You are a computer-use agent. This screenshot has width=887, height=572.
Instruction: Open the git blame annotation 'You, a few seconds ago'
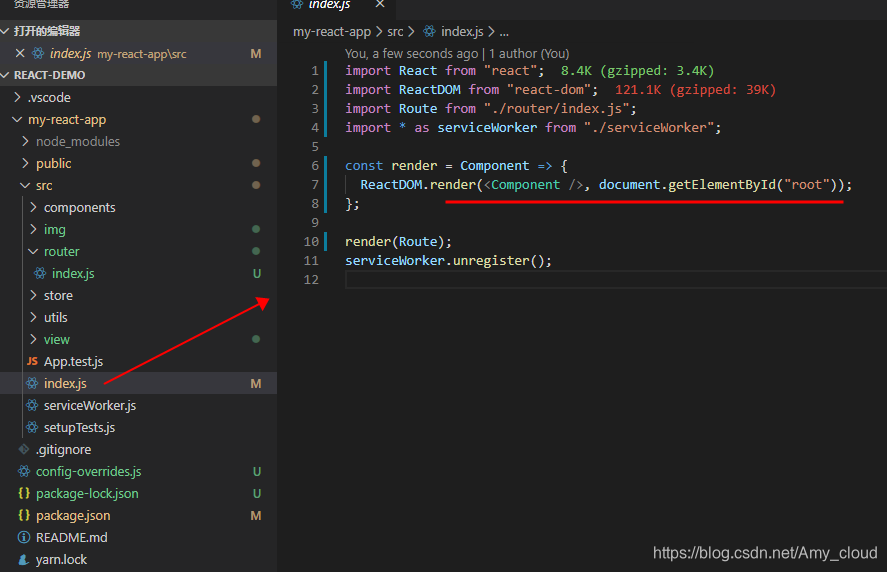411,53
